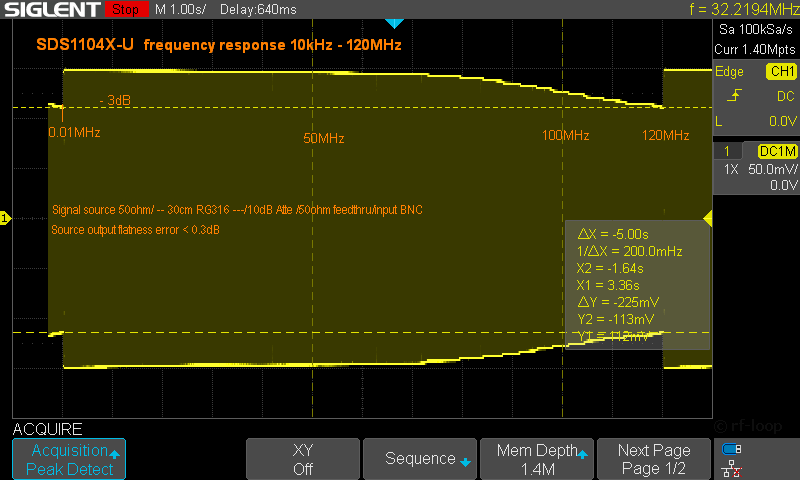The image size is (800, 480).
Task: Click the -3dB annotation label
Action: coord(115,100)
